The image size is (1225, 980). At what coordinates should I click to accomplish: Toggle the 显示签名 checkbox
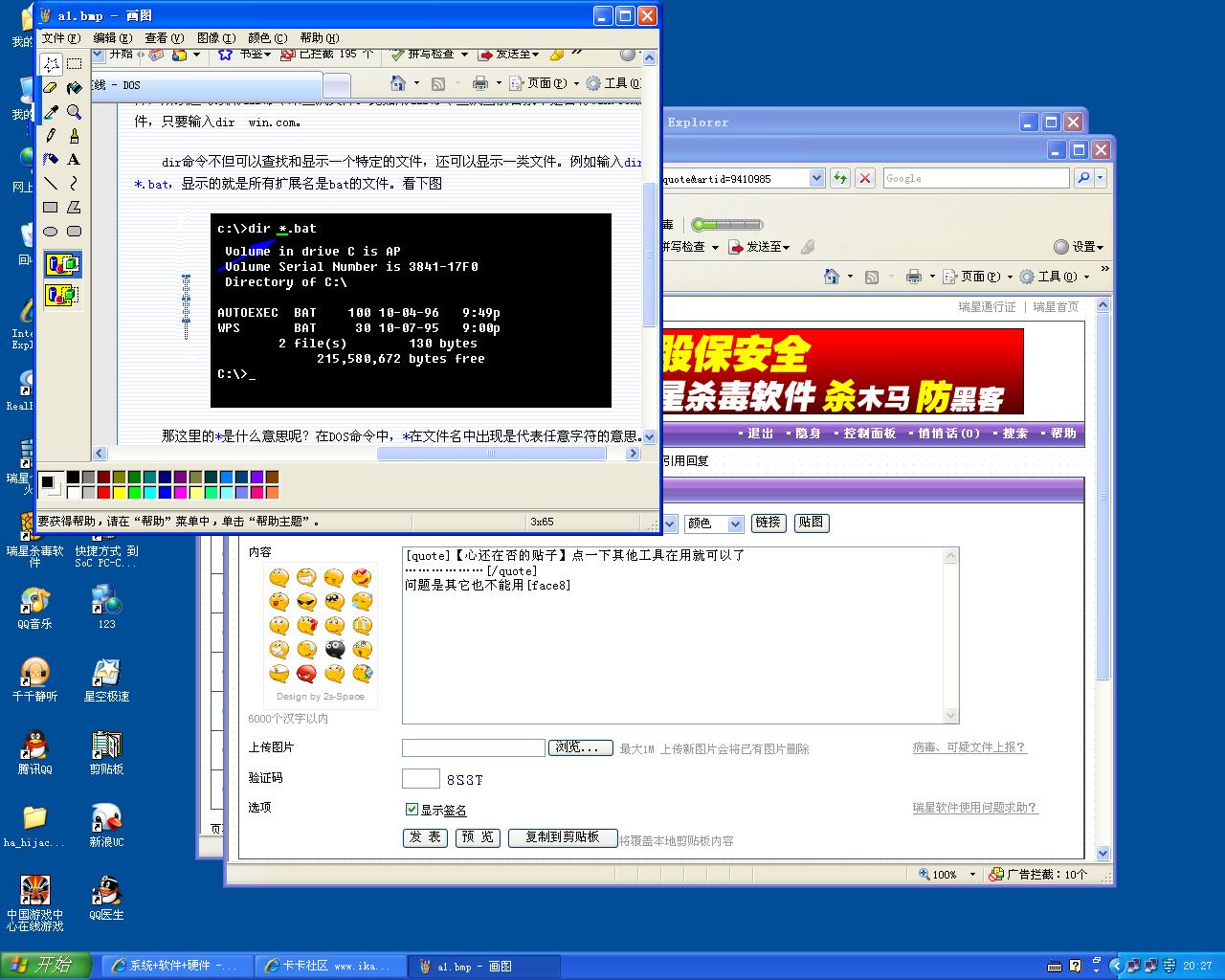[x=412, y=810]
